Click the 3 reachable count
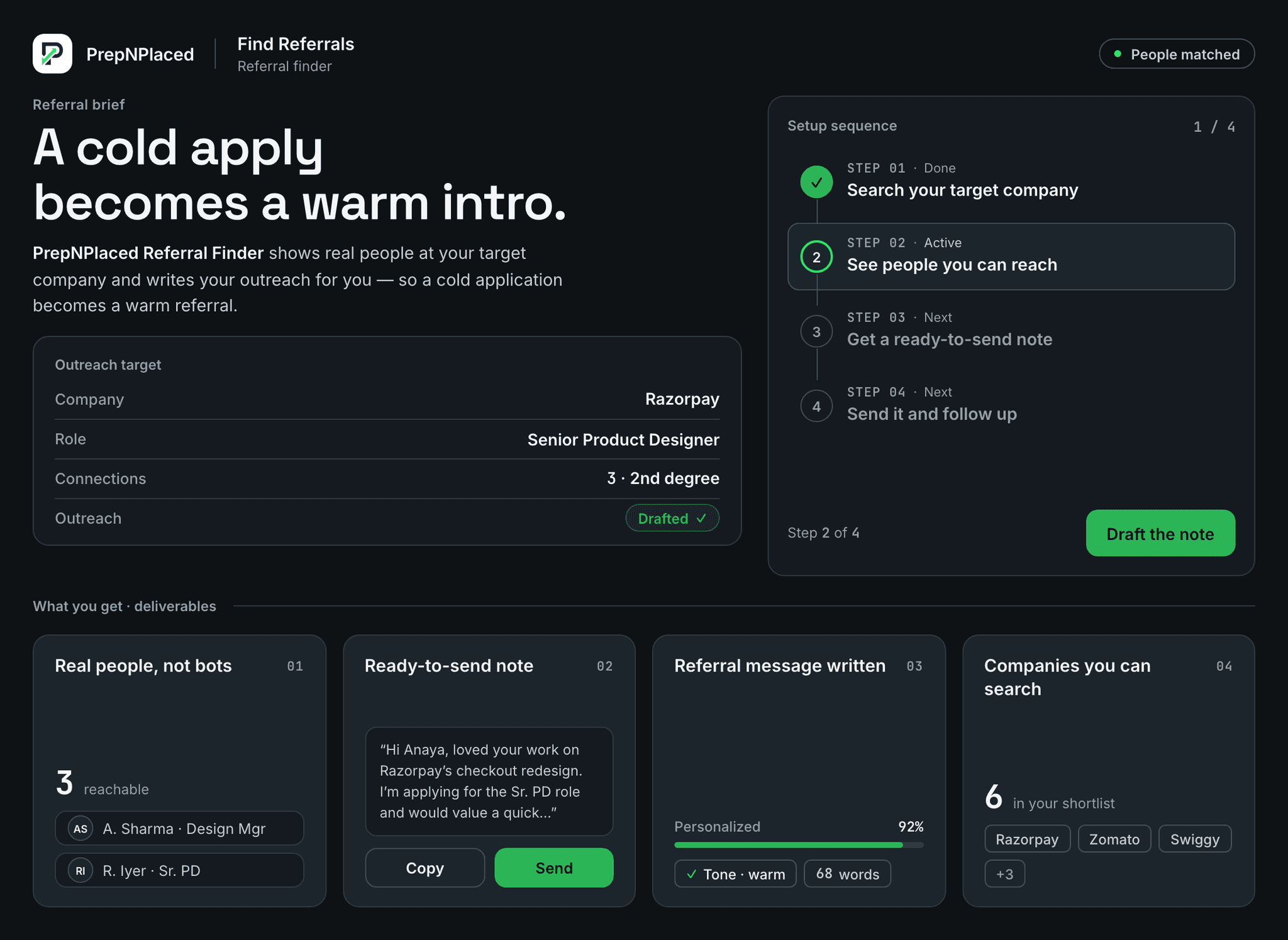1288x940 pixels. pos(102,783)
